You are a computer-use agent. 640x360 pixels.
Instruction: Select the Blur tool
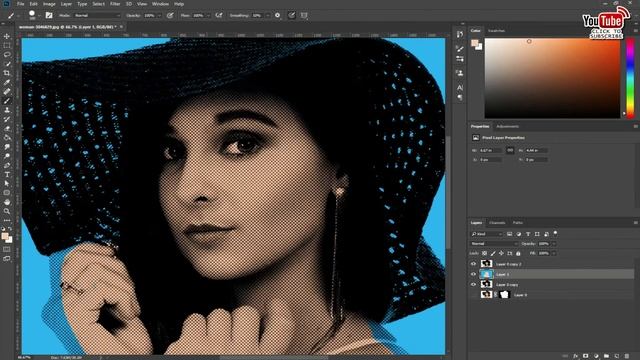tap(7, 147)
